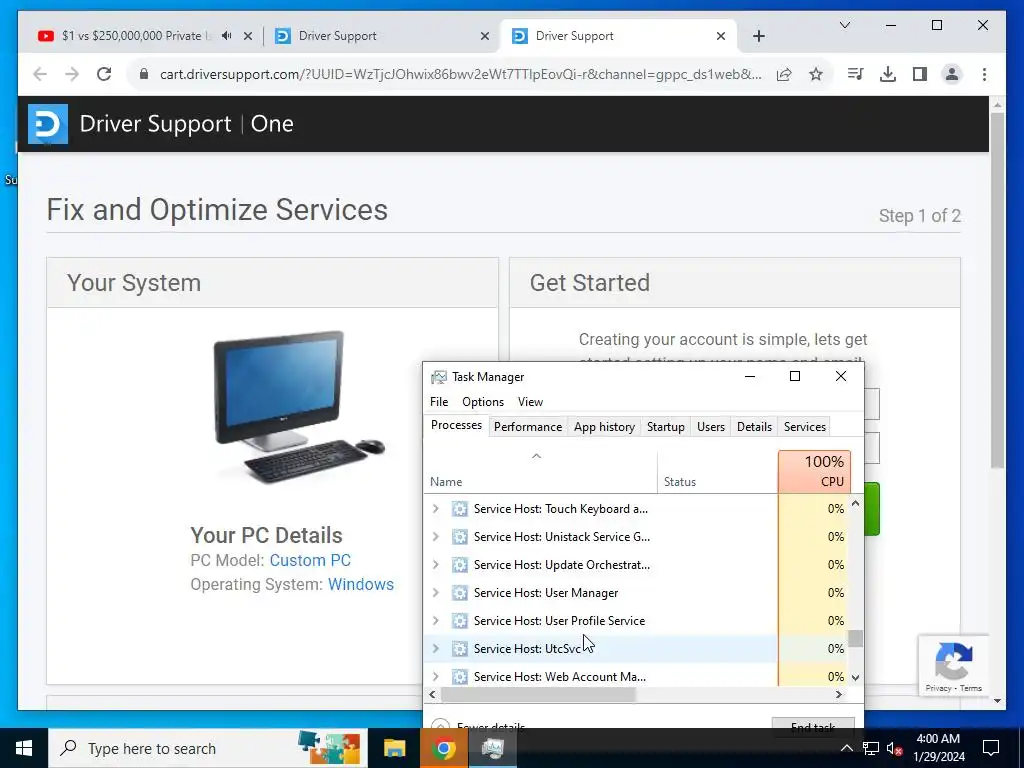Image resolution: width=1024 pixels, height=768 pixels.
Task: Open File Explorer from taskbar
Action: click(394, 748)
